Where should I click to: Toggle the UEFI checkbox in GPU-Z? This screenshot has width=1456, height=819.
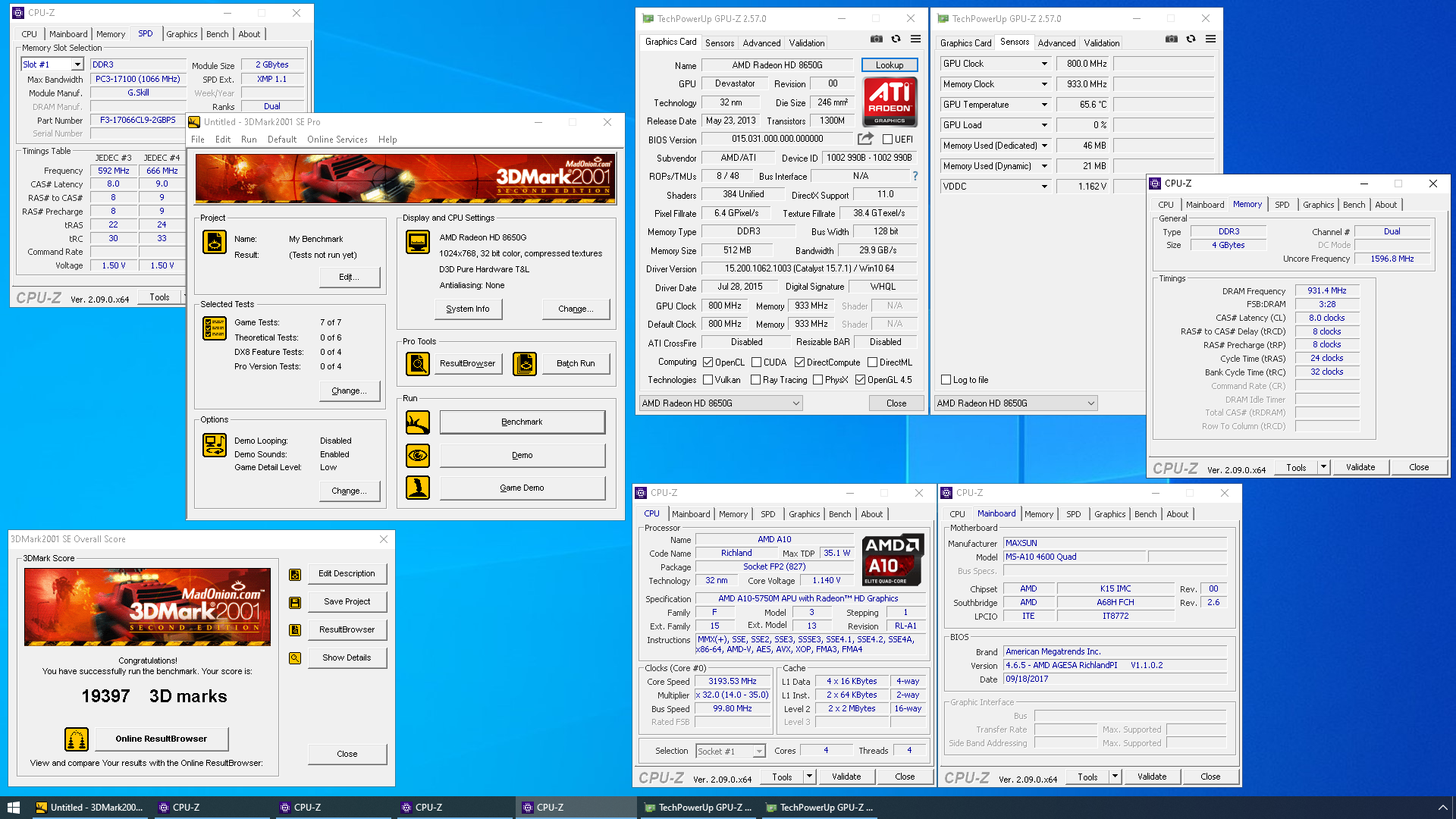tap(887, 140)
